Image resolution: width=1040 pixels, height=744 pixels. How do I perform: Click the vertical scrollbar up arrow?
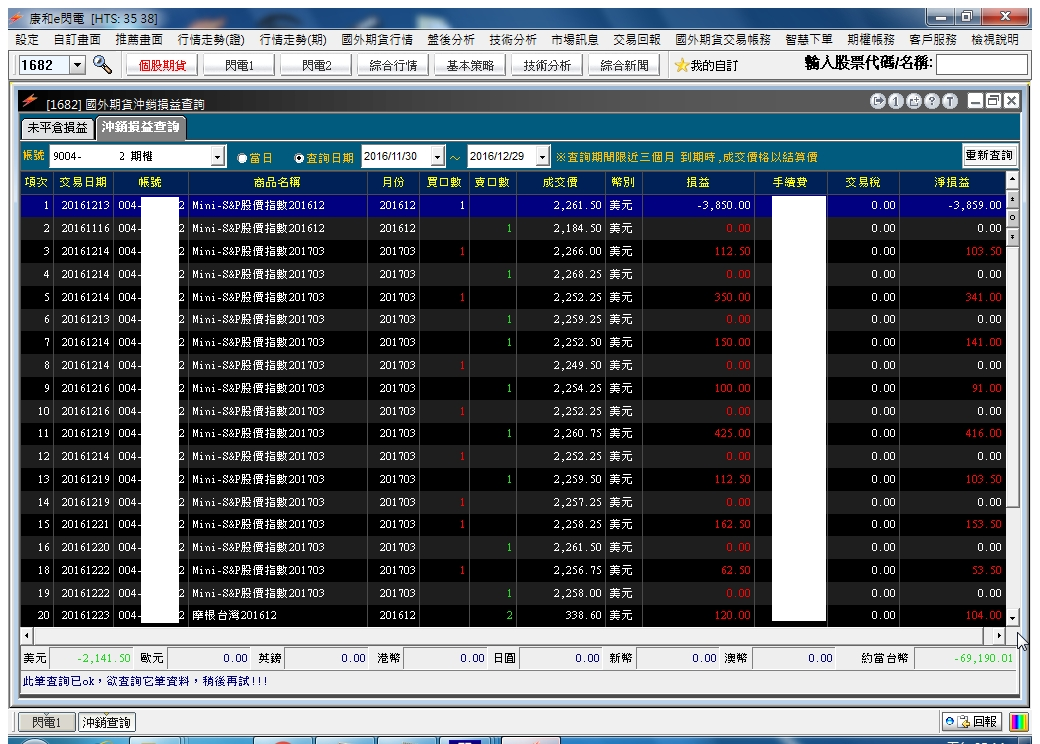click(x=1012, y=179)
